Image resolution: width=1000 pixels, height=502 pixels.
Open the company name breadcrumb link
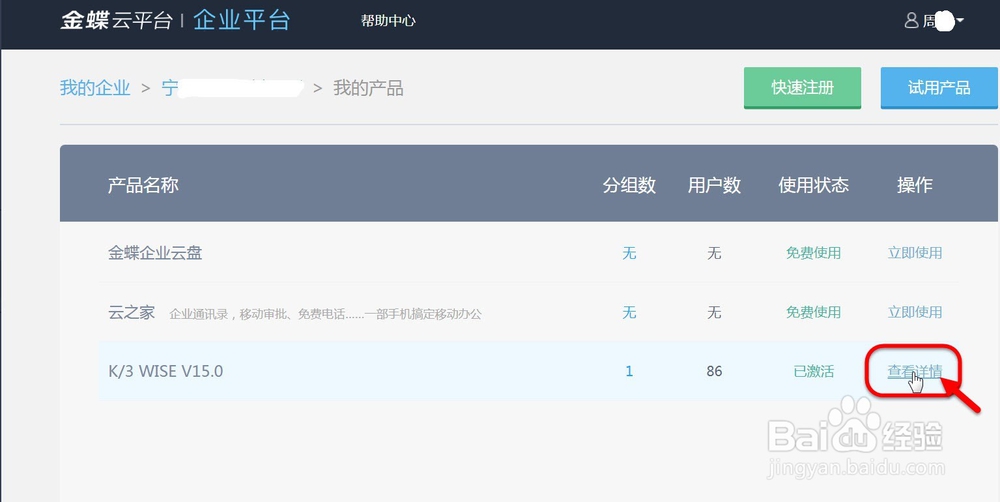coord(232,88)
